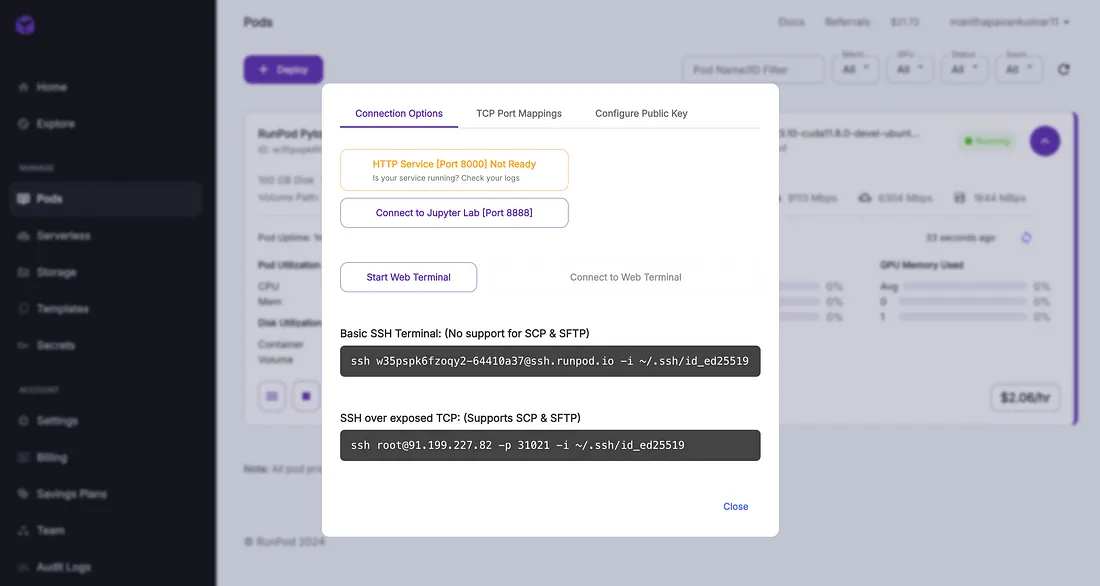Screen dimensions: 1100x586
Task: Click HTTP Service Port 8000 Not Ready button
Action: 454,170
